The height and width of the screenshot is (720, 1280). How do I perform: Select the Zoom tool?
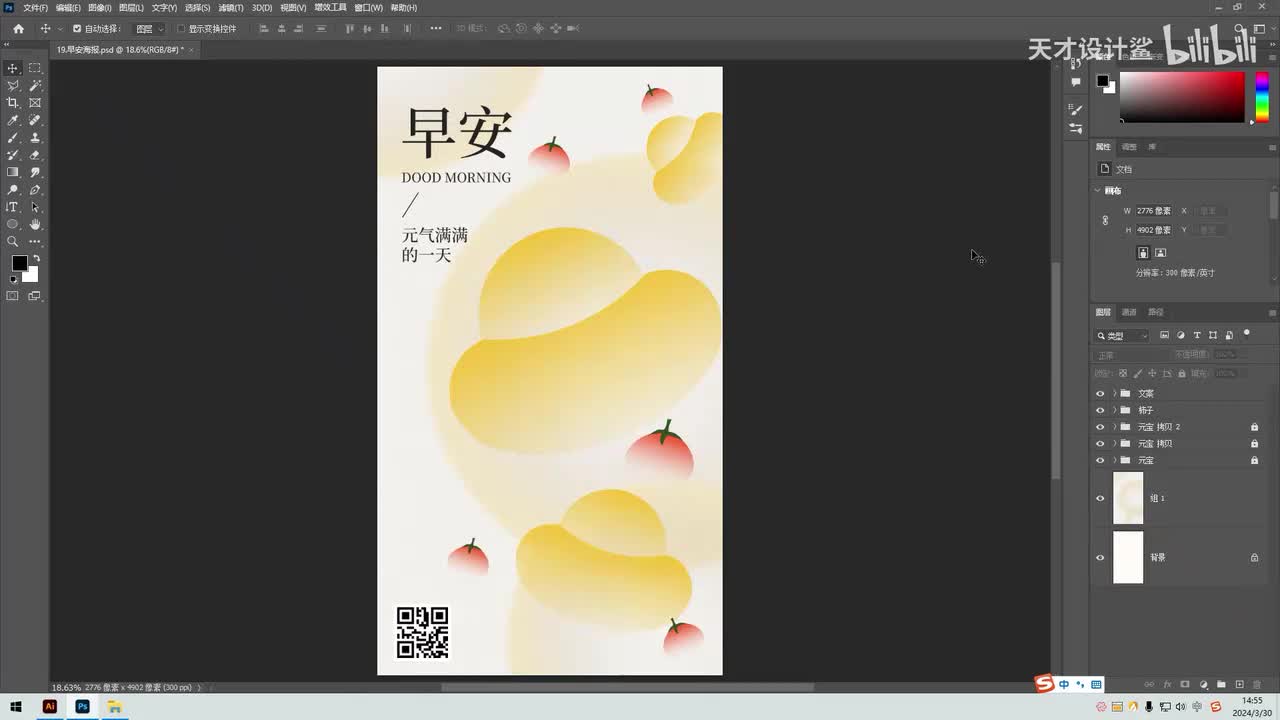(13, 241)
